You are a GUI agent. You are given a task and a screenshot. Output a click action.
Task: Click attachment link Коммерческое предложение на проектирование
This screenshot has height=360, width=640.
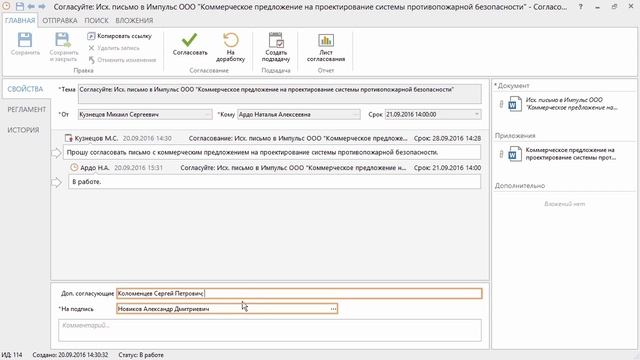pos(571,154)
